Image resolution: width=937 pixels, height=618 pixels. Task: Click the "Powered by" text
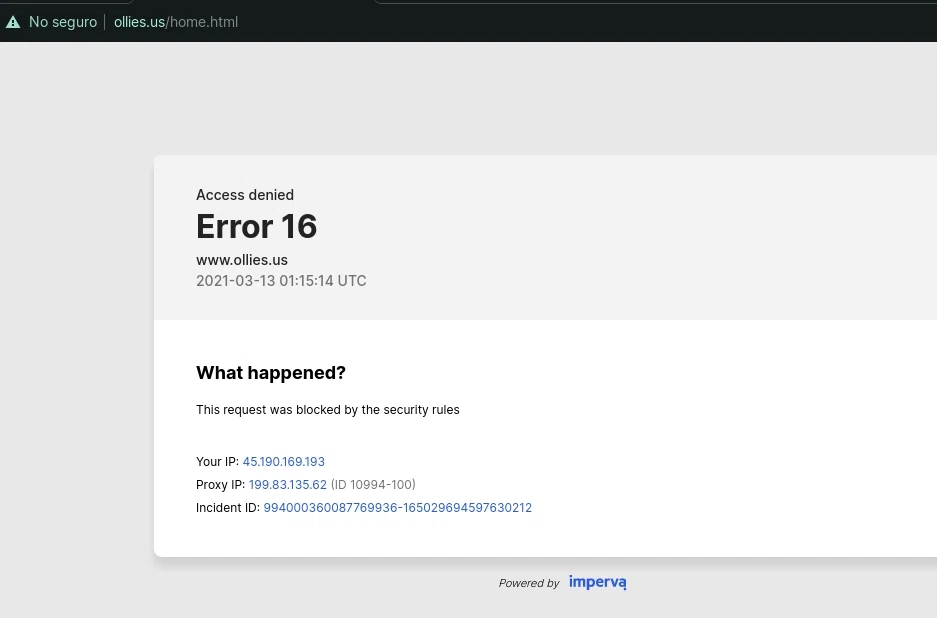point(529,583)
